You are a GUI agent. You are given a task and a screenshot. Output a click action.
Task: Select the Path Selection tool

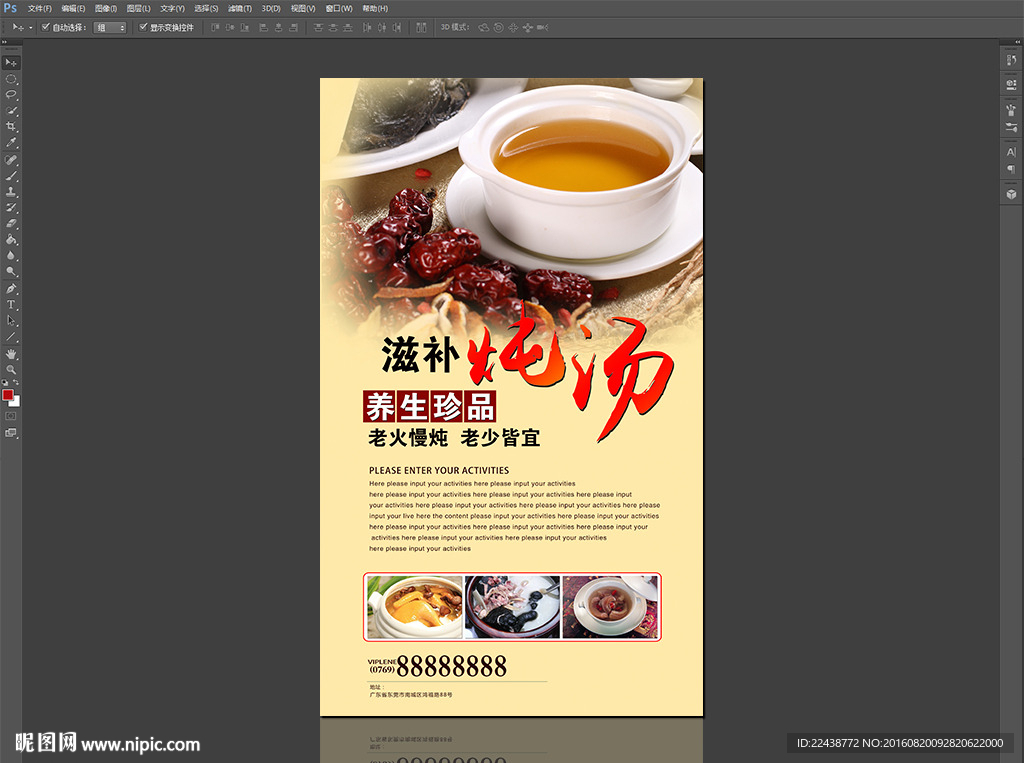coord(11,321)
